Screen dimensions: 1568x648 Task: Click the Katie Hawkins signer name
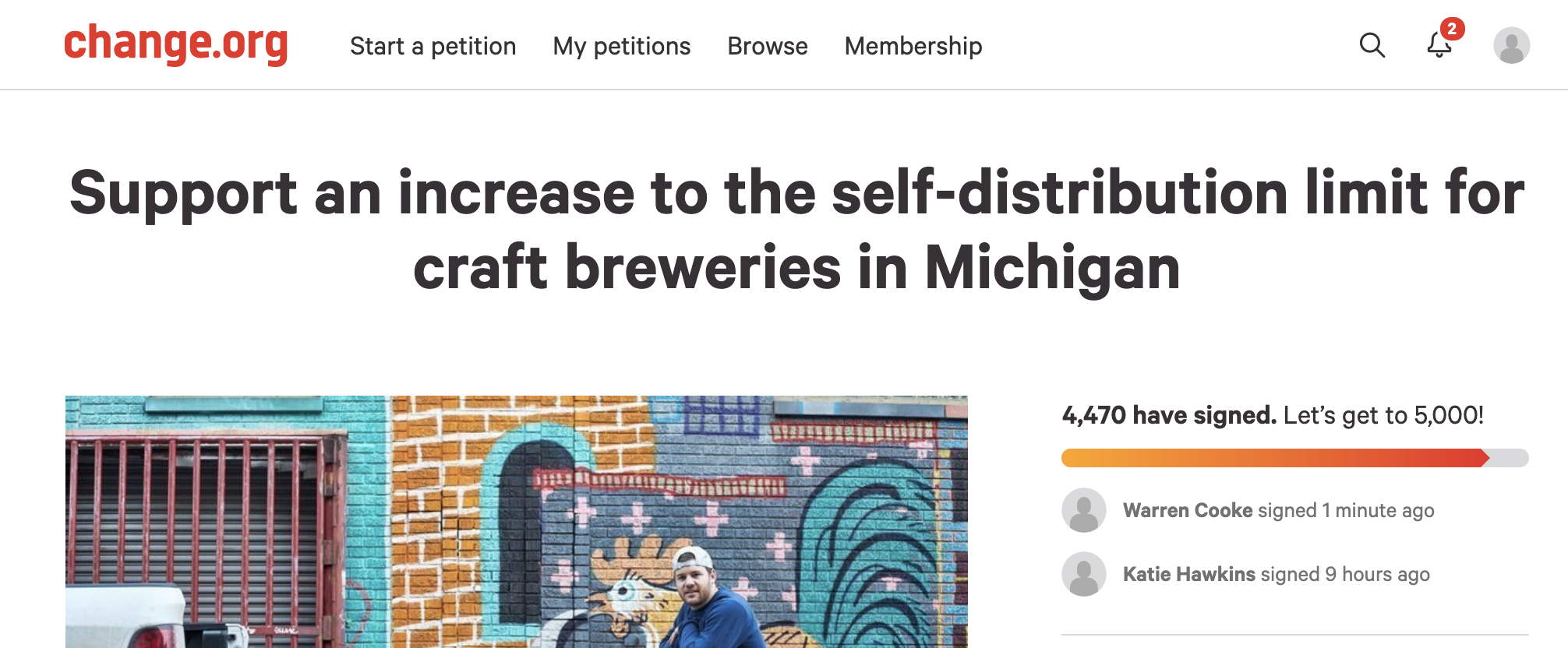[x=1188, y=574]
